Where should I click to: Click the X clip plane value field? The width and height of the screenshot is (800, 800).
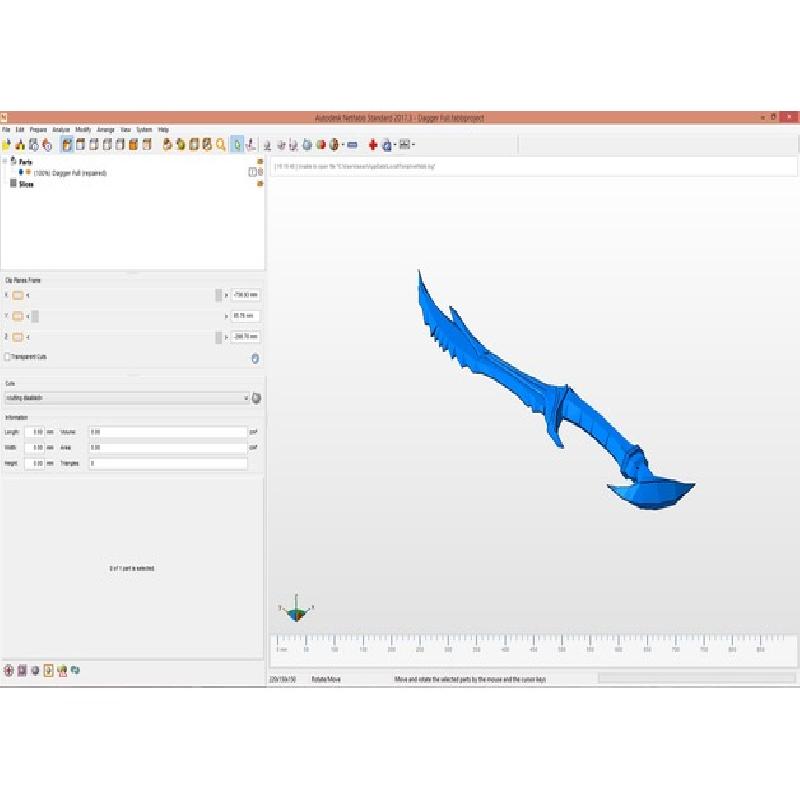(x=245, y=295)
